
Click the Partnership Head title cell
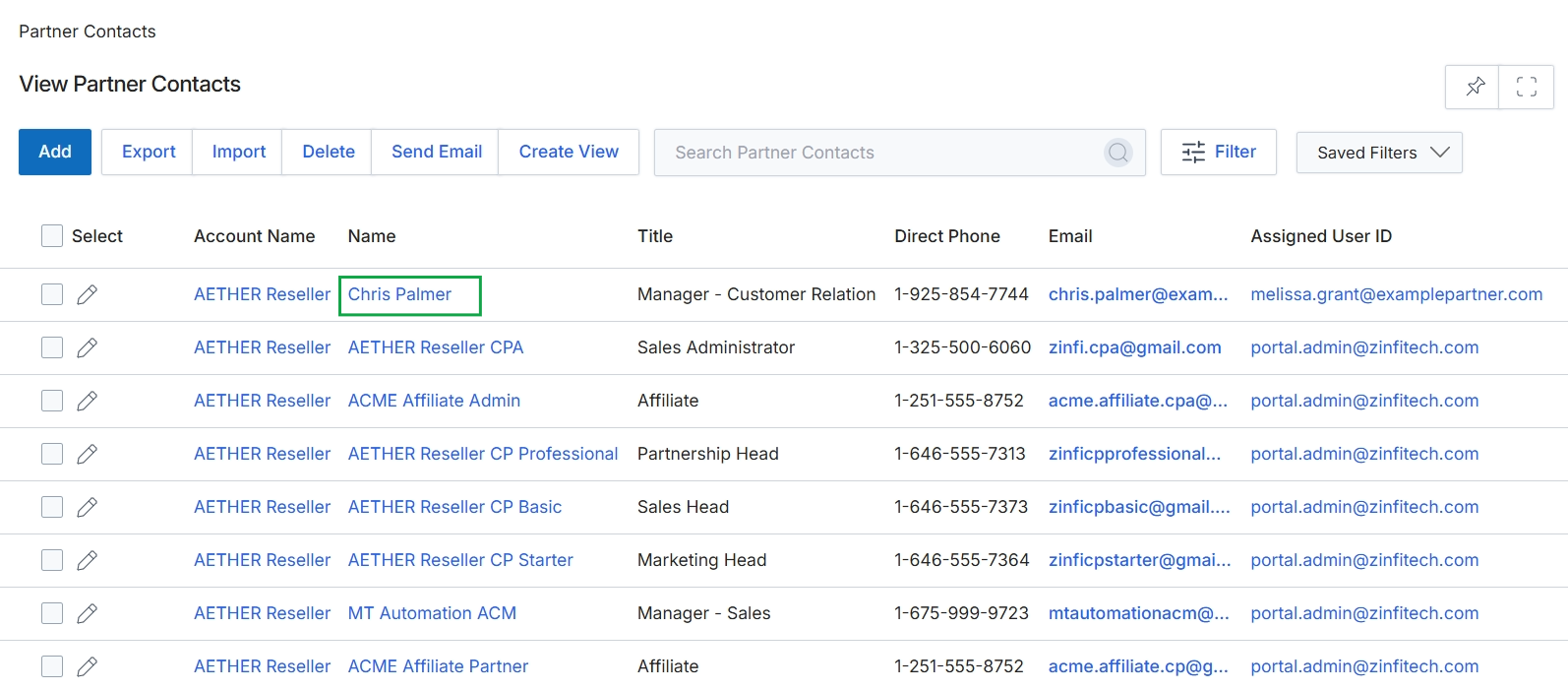point(707,454)
